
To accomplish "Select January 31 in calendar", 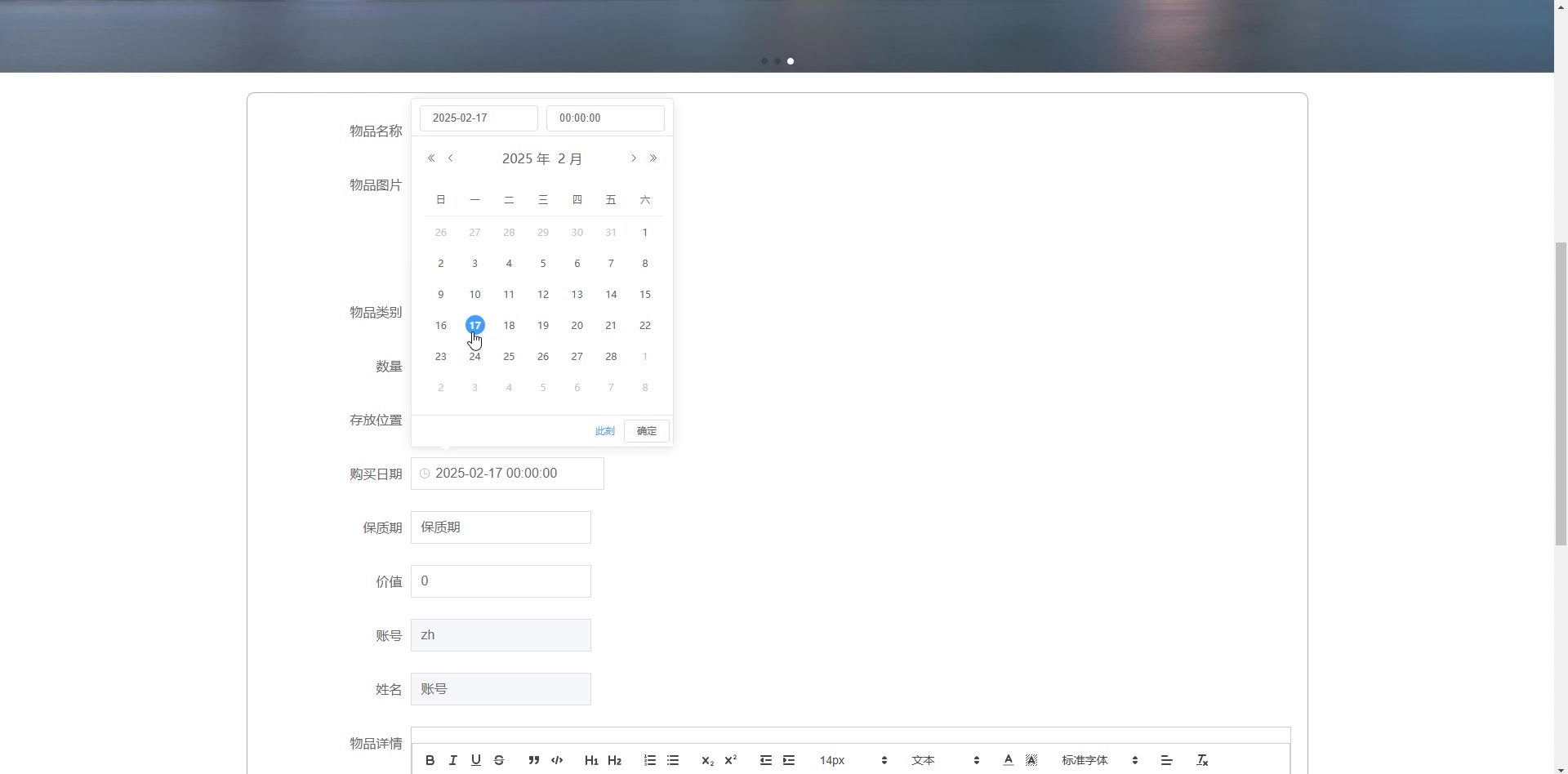I will click(611, 233).
